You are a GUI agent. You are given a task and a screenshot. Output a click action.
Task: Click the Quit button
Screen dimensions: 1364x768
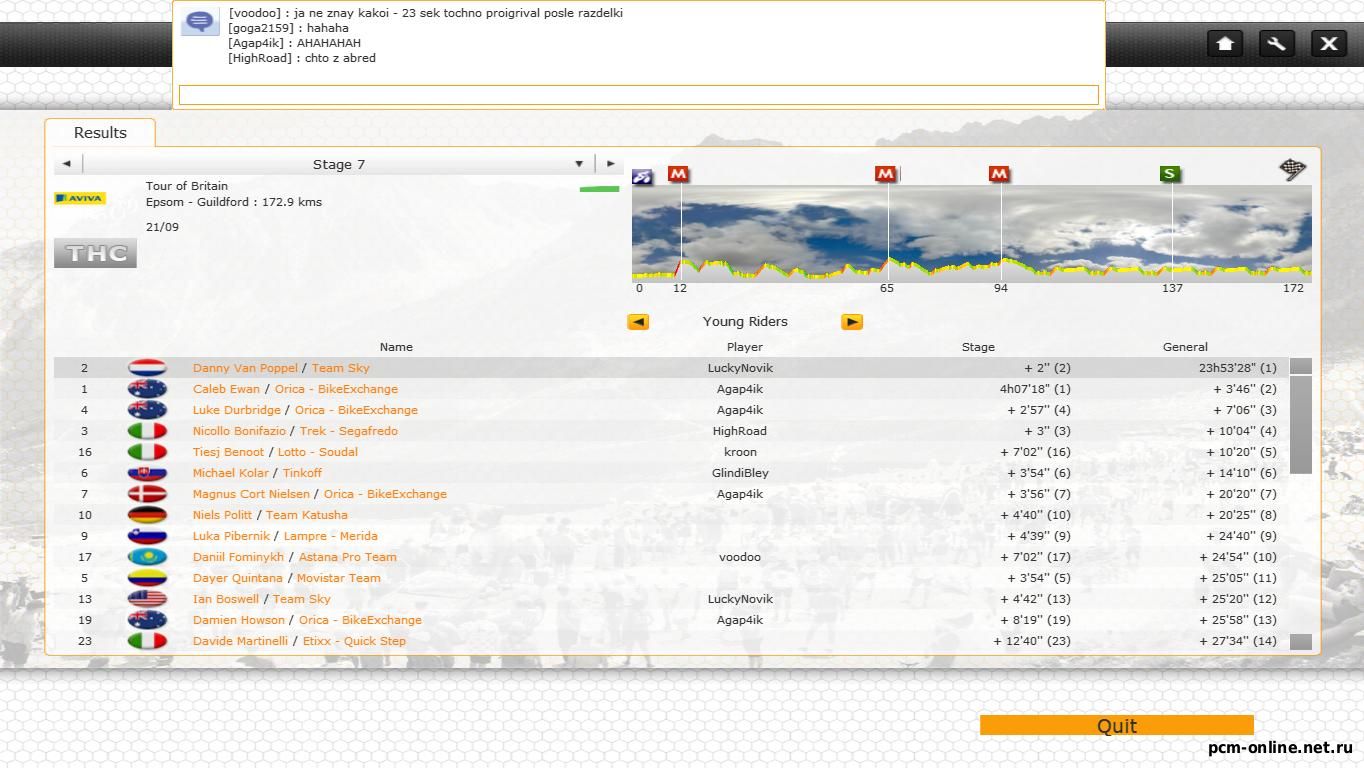click(1117, 726)
